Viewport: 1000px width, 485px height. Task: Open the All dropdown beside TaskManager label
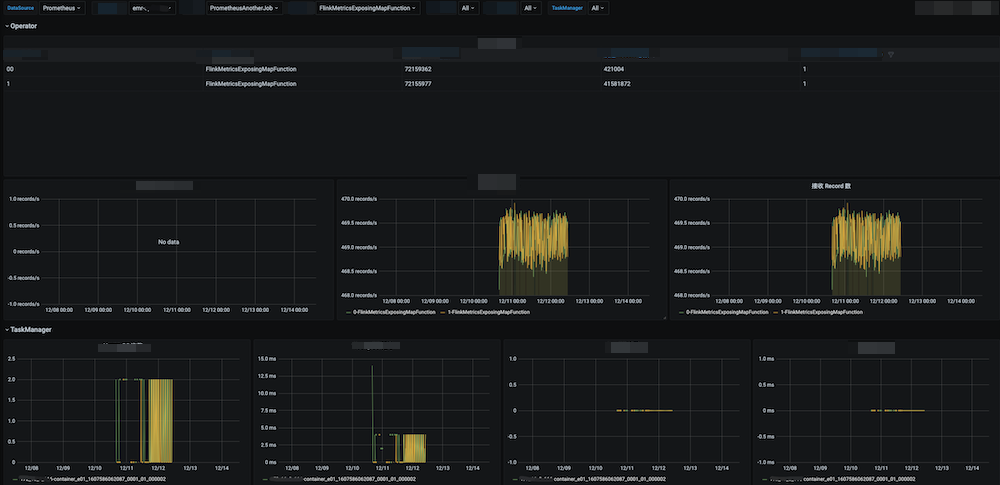click(x=597, y=8)
